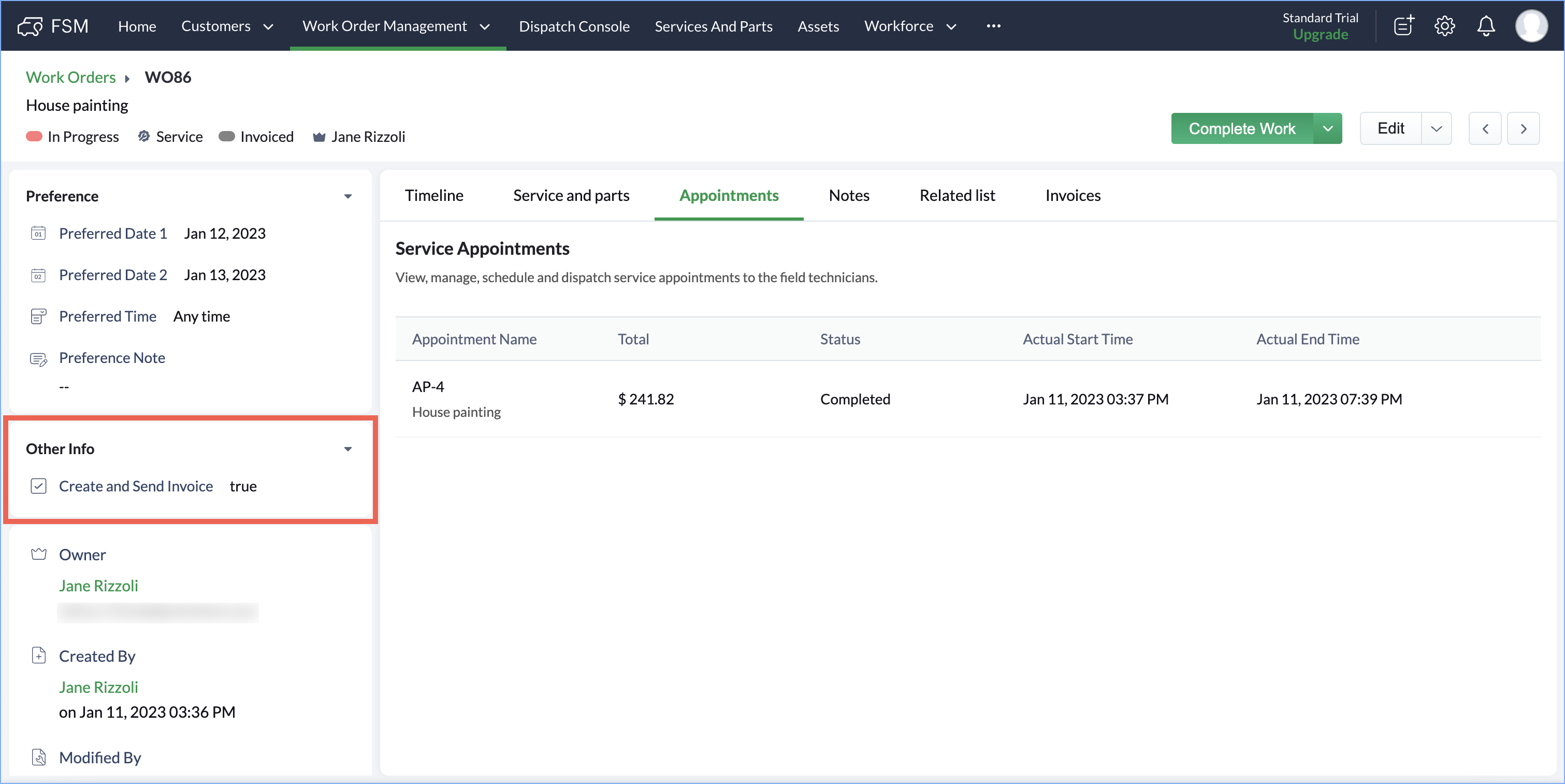Click the Preference Note icon
The image size is (1565, 784).
[38, 359]
